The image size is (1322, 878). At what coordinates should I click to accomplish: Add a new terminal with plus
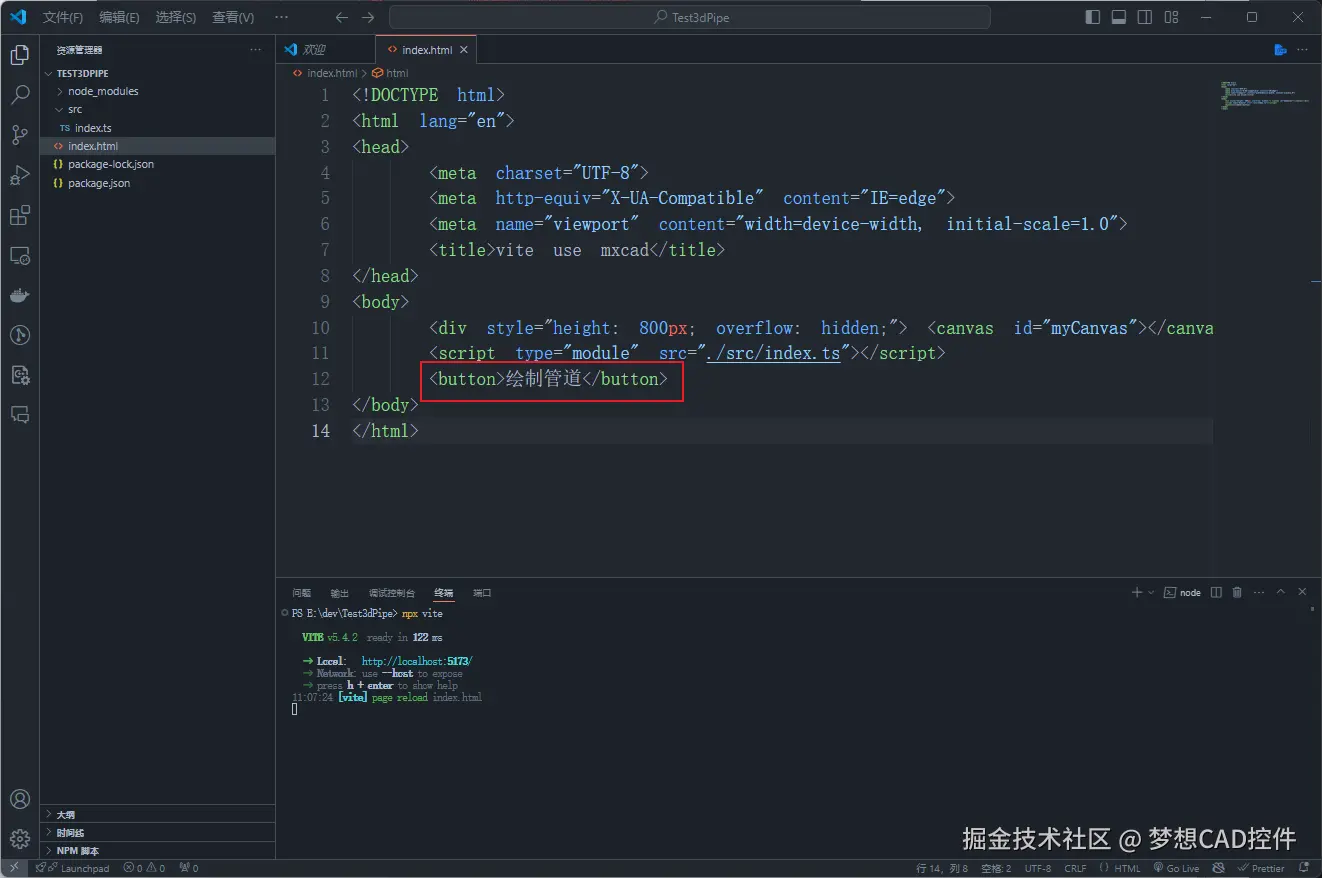coord(1136,592)
